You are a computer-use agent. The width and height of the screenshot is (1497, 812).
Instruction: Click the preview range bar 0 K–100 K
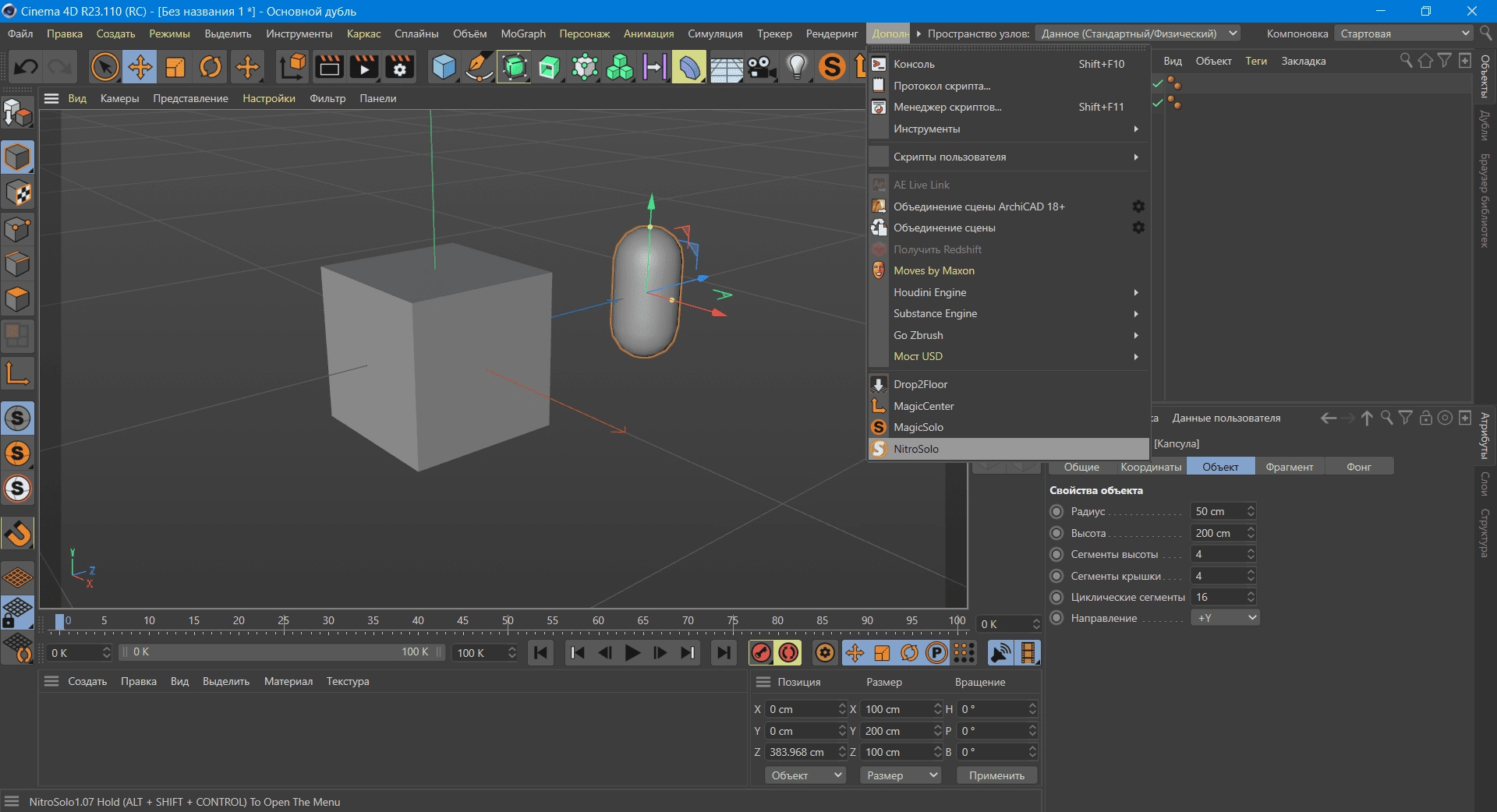click(x=282, y=652)
